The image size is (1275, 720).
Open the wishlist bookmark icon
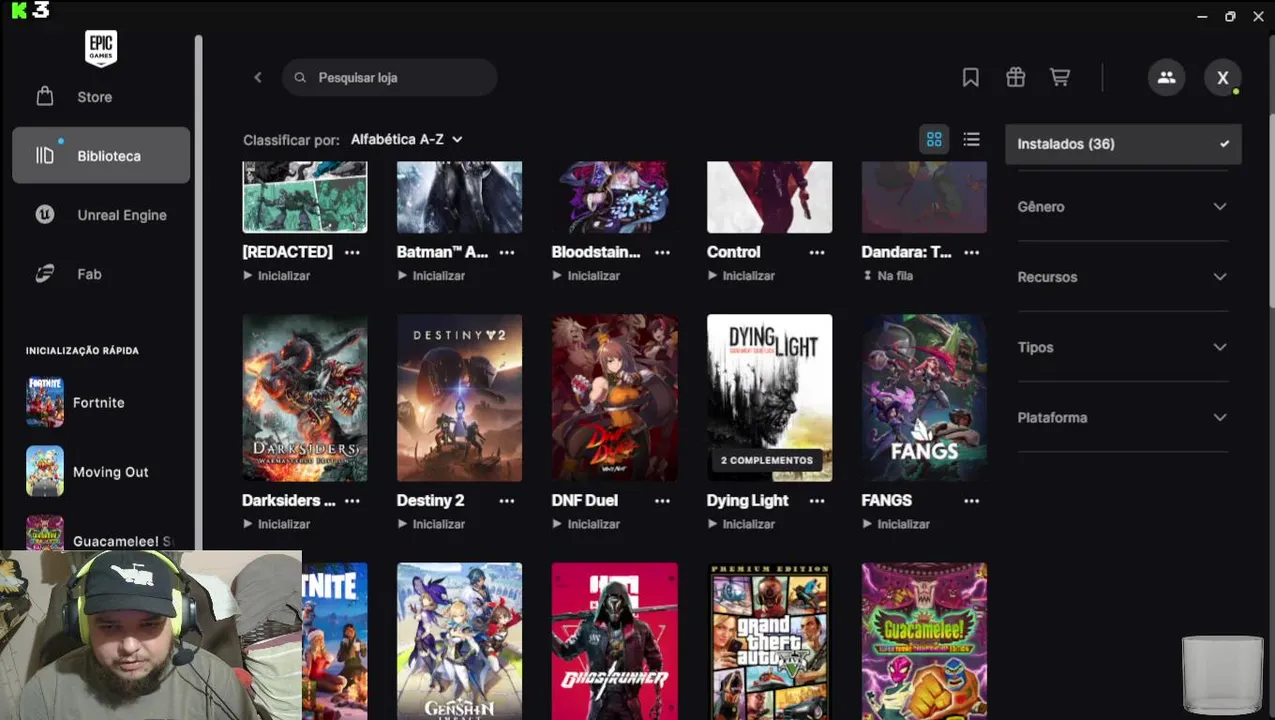click(970, 77)
